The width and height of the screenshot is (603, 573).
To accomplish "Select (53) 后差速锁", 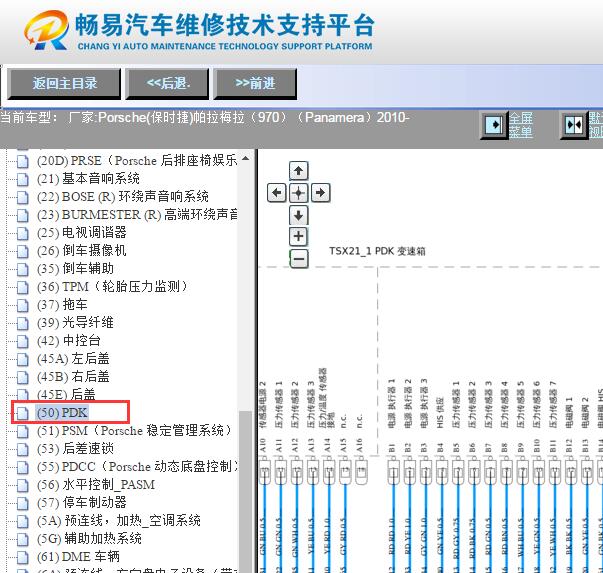I will (75, 448).
